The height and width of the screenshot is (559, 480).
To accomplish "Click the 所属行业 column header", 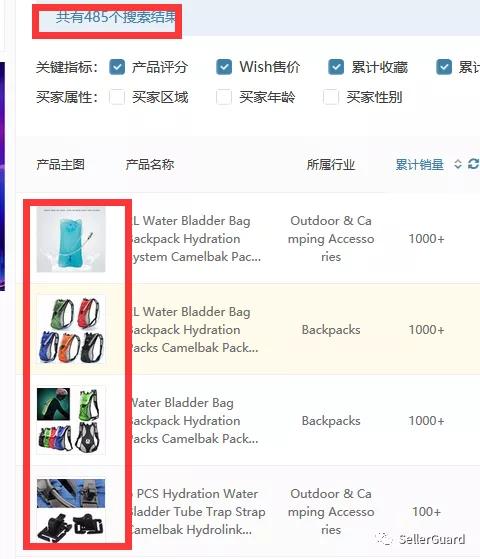I will click(x=331, y=164).
